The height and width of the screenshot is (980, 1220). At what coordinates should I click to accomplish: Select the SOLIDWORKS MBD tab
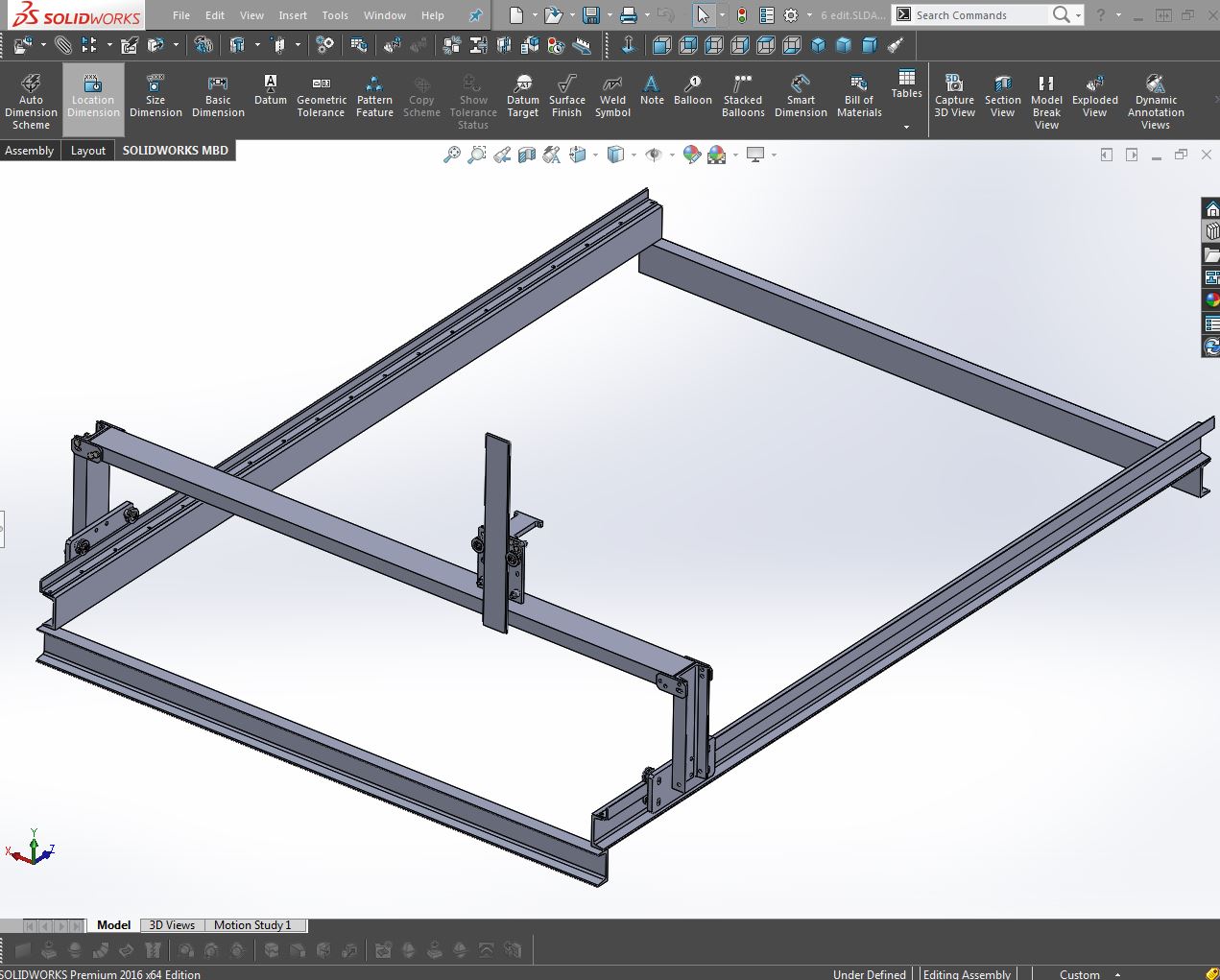pyautogui.click(x=176, y=150)
